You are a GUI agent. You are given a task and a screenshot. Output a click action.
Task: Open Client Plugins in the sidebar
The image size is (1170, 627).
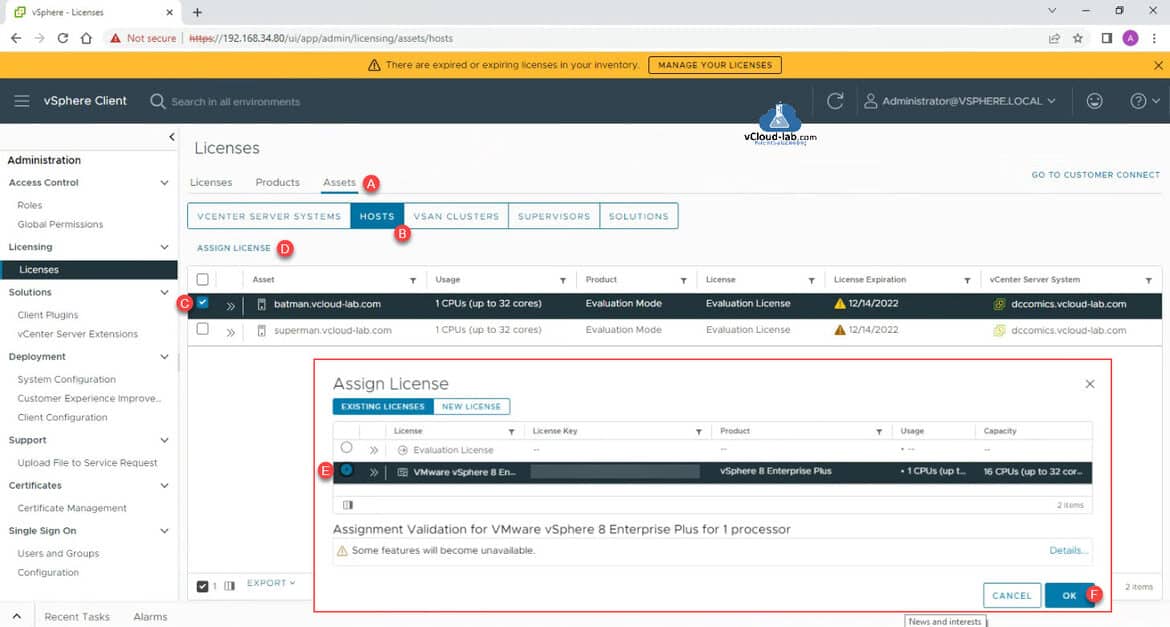click(48, 315)
